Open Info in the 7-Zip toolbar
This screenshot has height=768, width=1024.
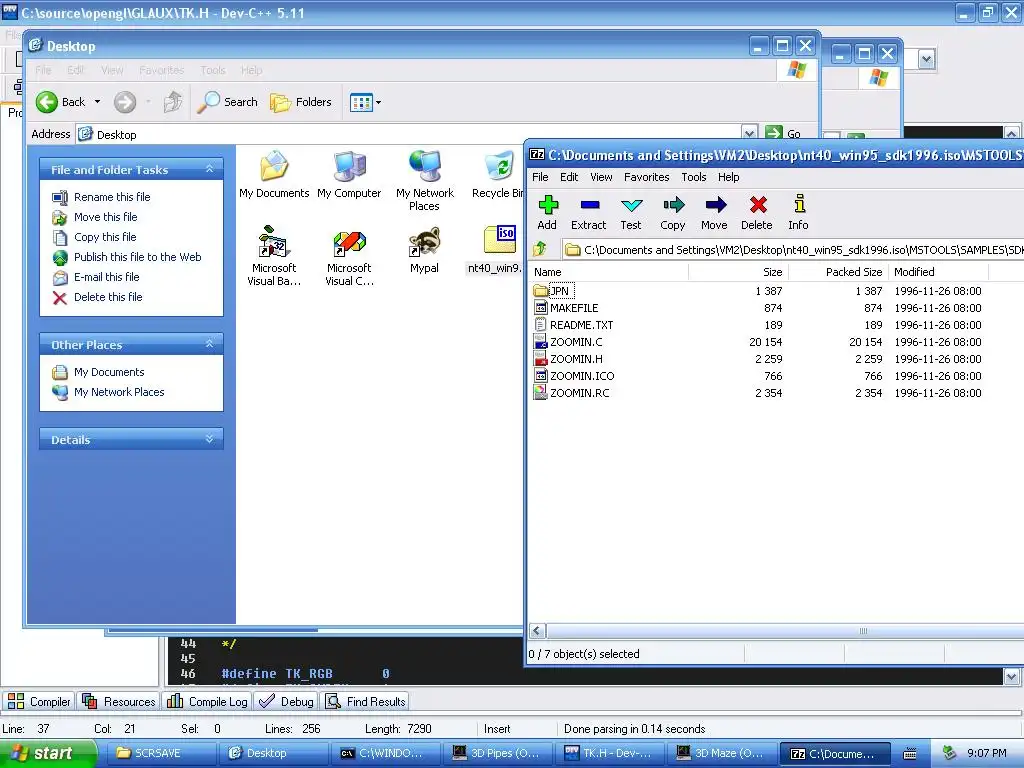[x=798, y=213]
